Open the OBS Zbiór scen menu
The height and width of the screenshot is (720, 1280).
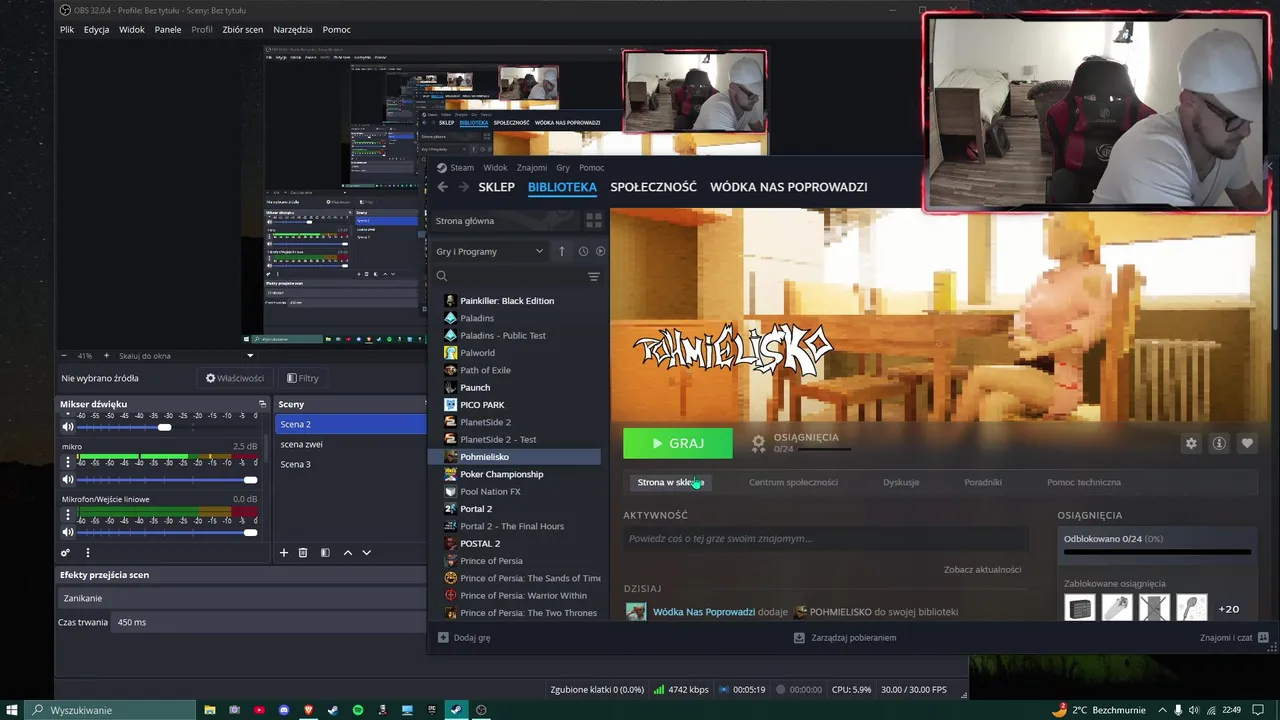(243, 29)
